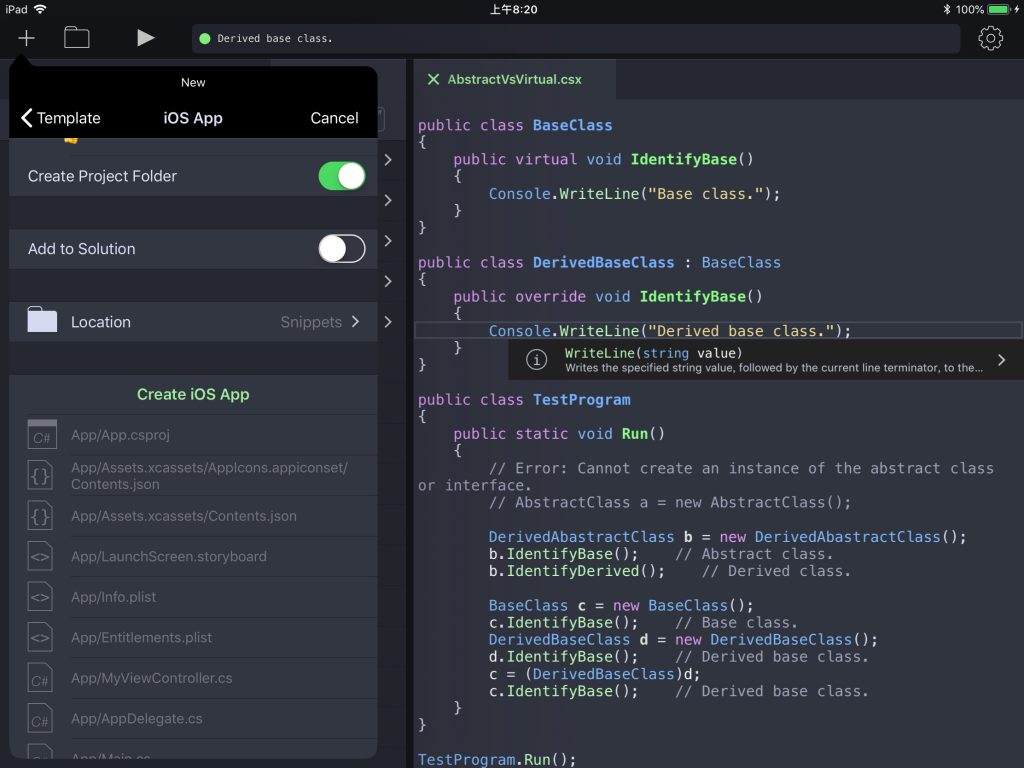Open settings gear icon
Screen dimensions: 1024x768
990,39
